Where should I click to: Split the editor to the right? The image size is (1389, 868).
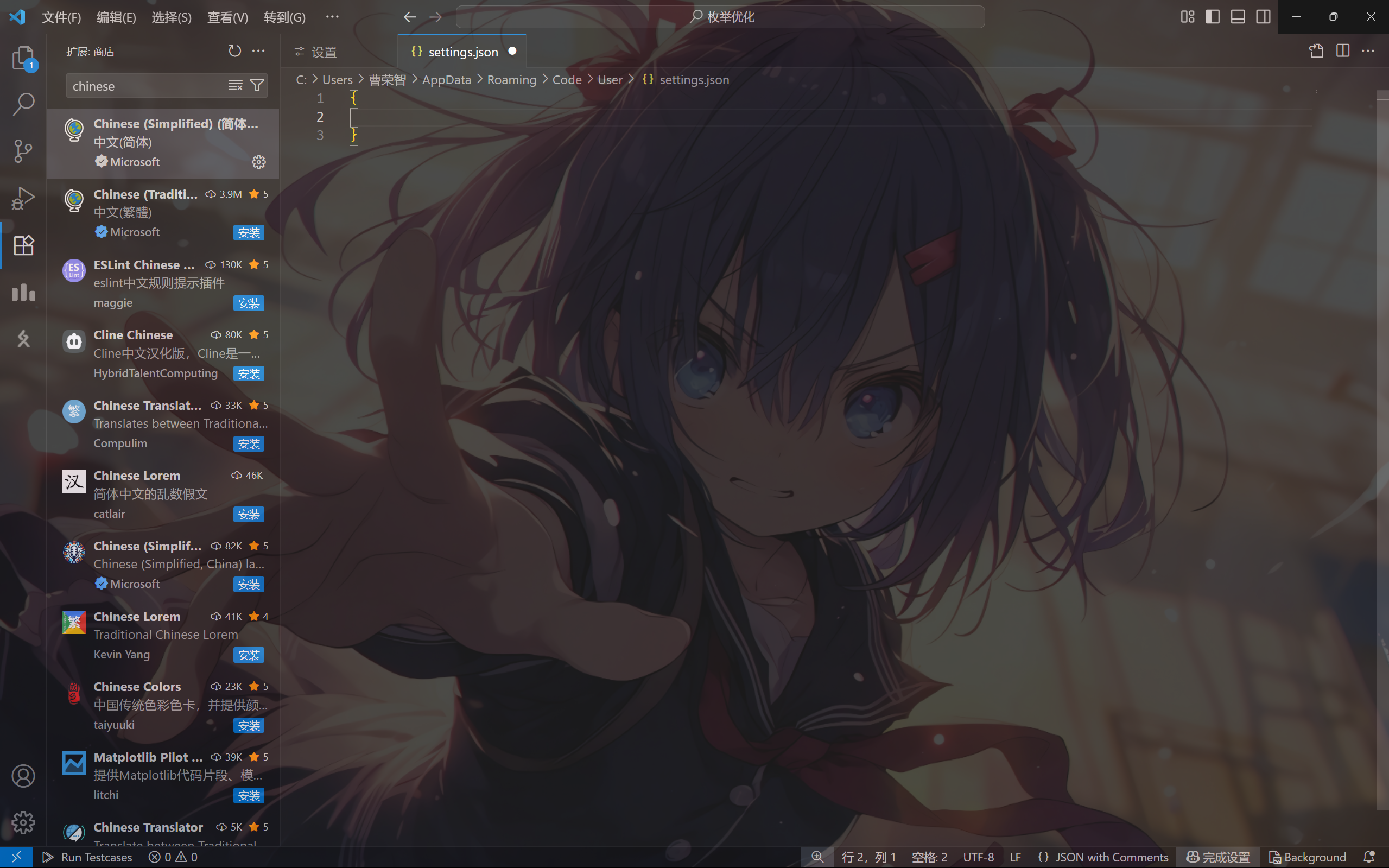[x=1342, y=51]
